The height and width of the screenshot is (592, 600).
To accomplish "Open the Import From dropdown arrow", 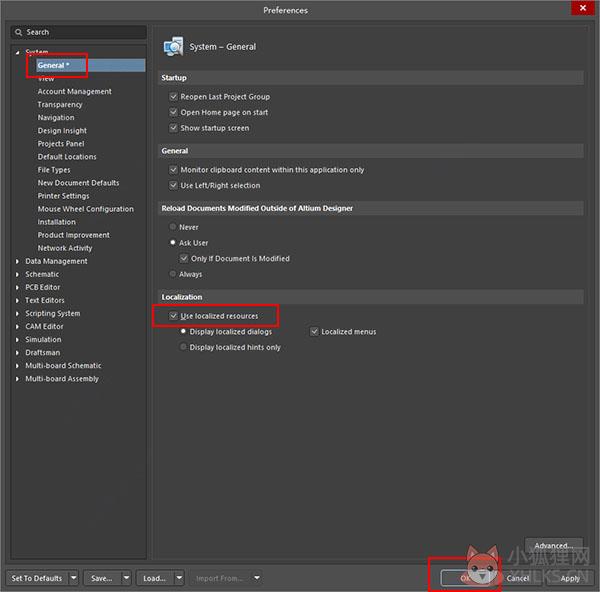I will [x=257, y=578].
